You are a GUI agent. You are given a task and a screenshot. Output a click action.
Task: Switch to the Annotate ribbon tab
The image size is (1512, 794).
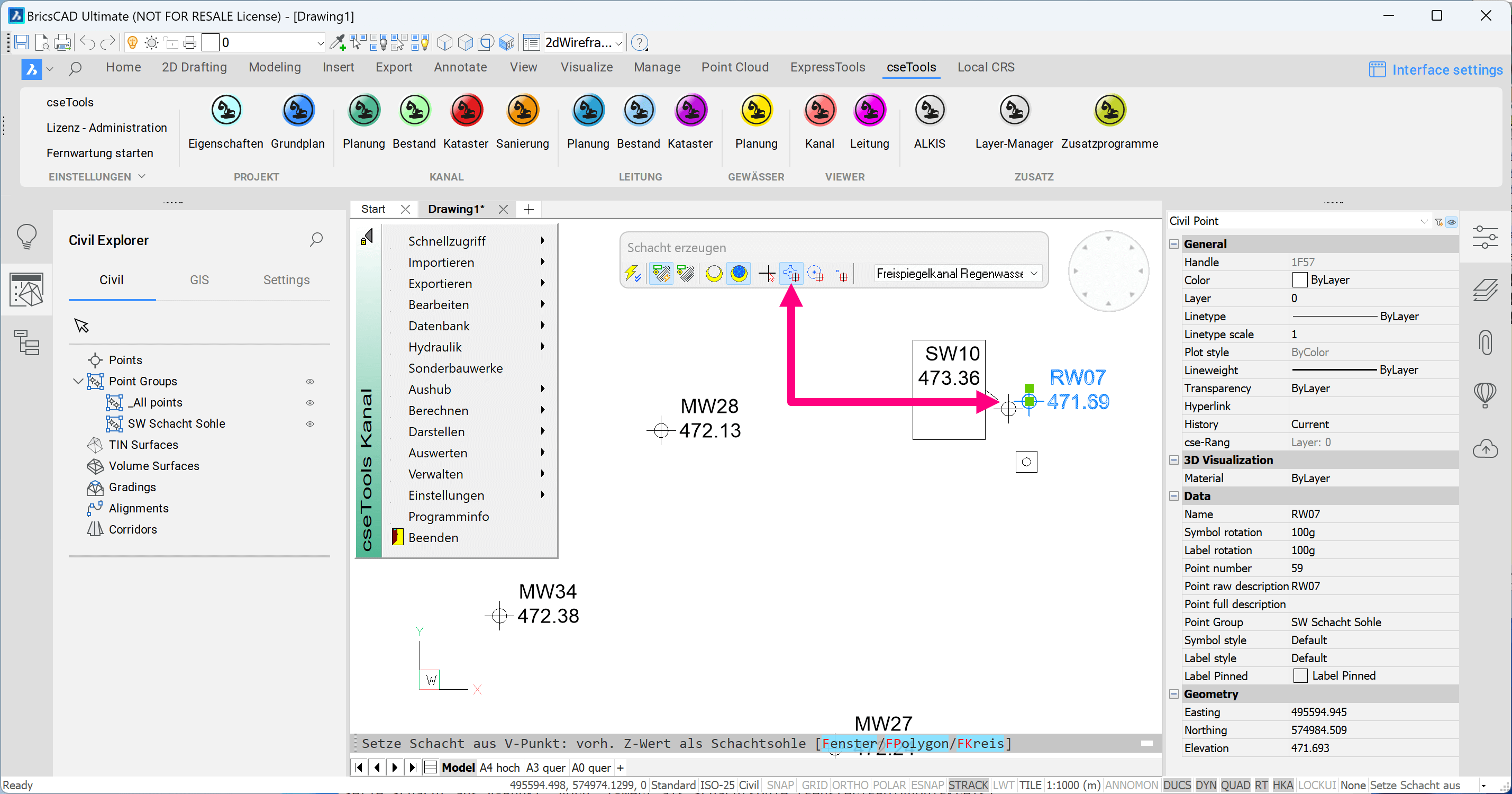click(x=460, y=67)
